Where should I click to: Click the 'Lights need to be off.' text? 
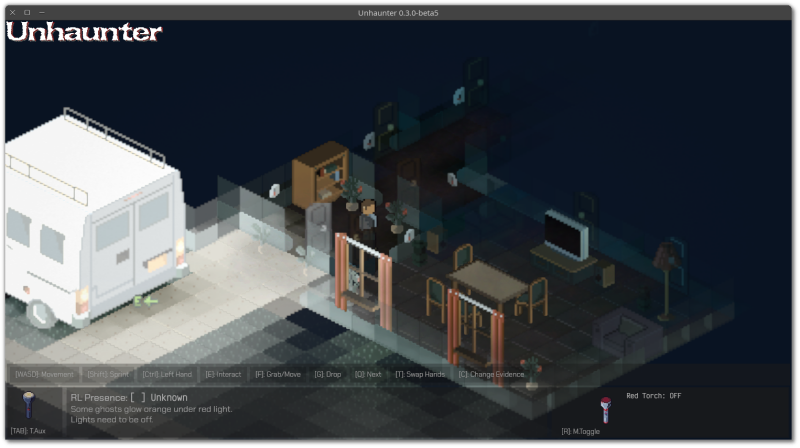pos(112,420)
